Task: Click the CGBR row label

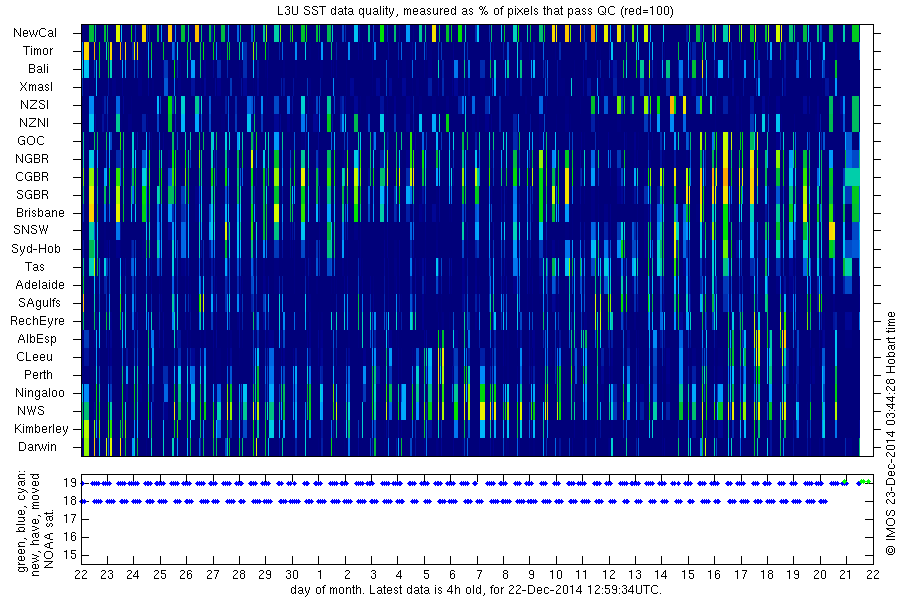Action: point(32,177)
